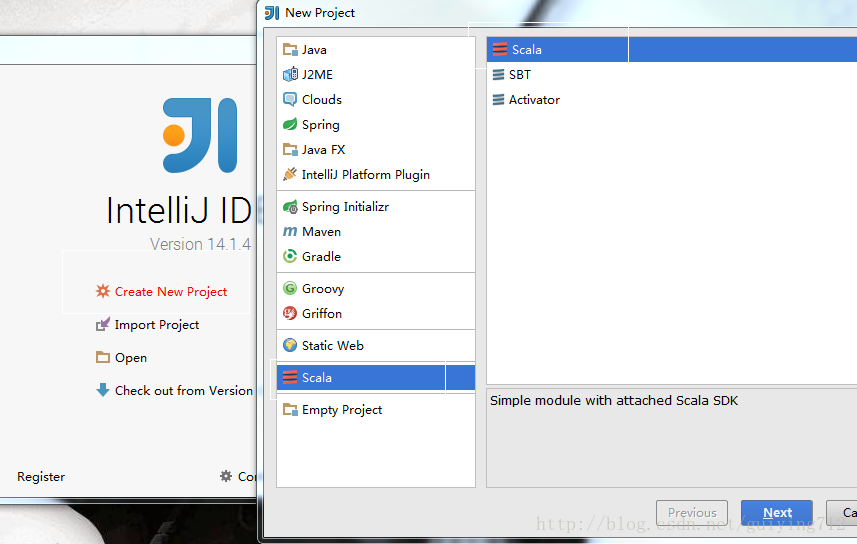Click the Check out download arrow icon

tap(103, 390)
